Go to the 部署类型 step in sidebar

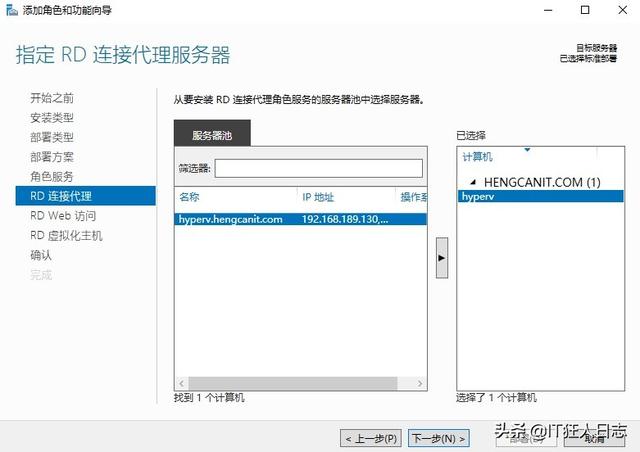[52, 137]
